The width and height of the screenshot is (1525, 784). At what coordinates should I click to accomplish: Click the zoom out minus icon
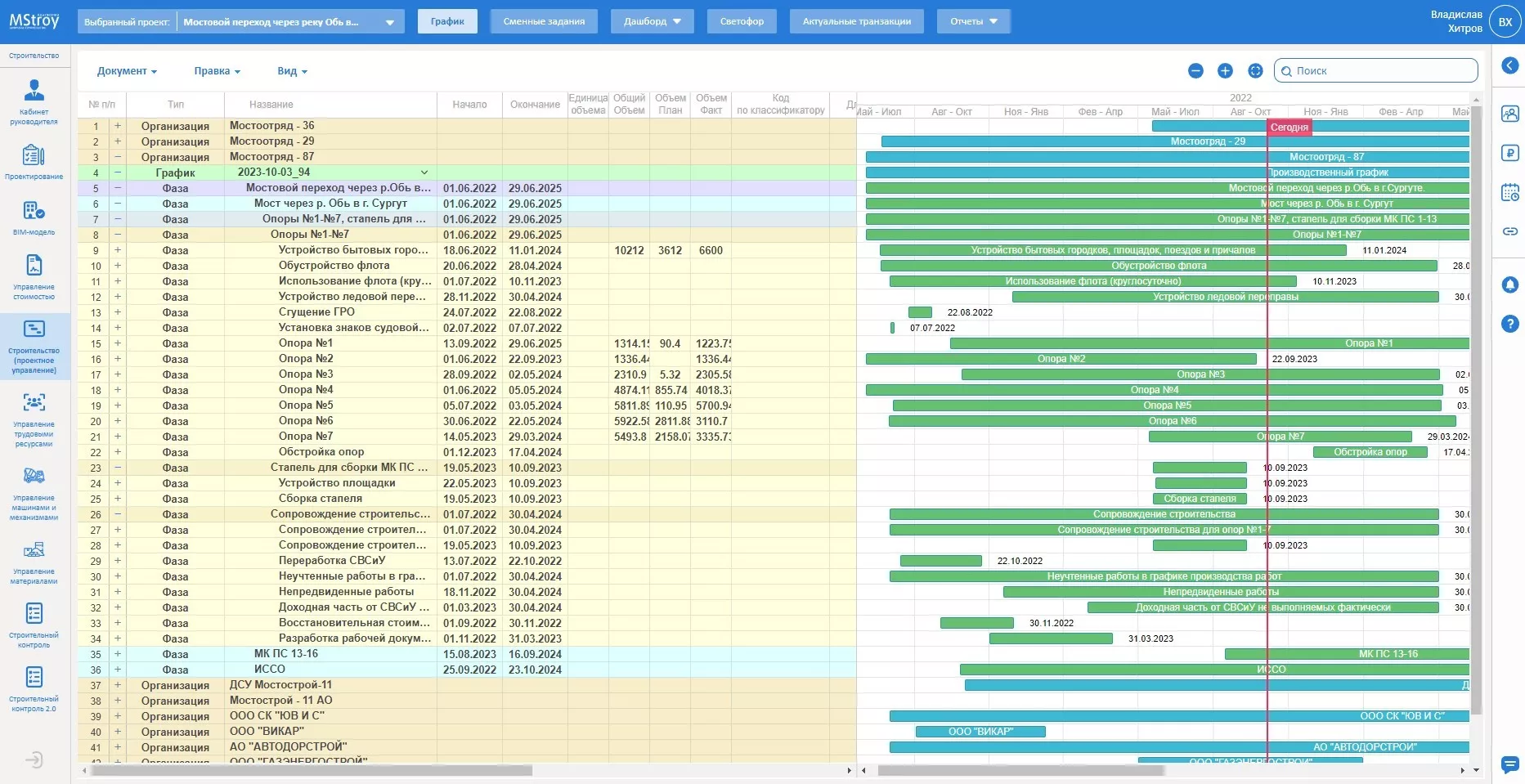tap(1195, 71)
